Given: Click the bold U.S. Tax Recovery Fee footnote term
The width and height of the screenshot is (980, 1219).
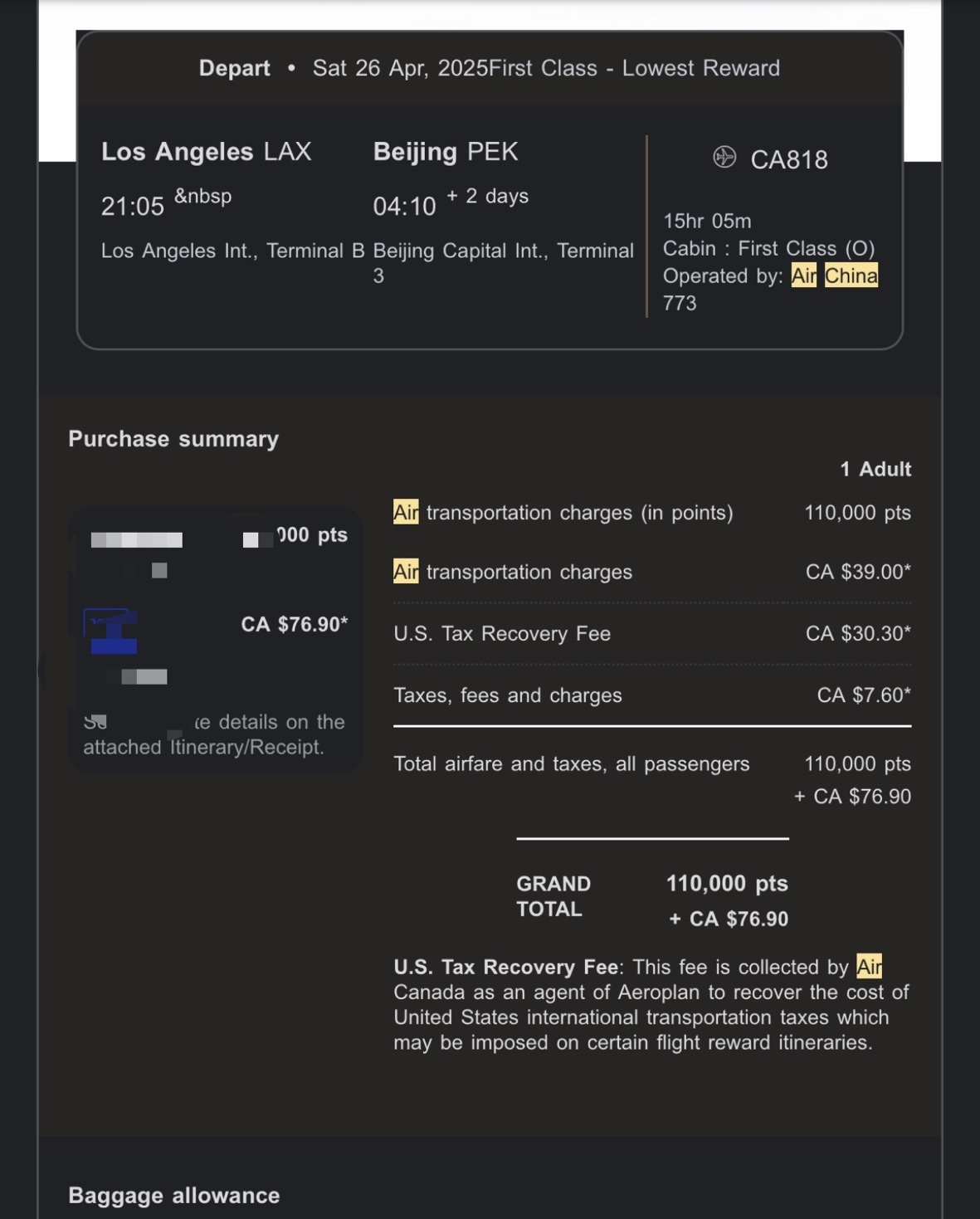Looking at the screenshot, I should click(x=505, y=968).
